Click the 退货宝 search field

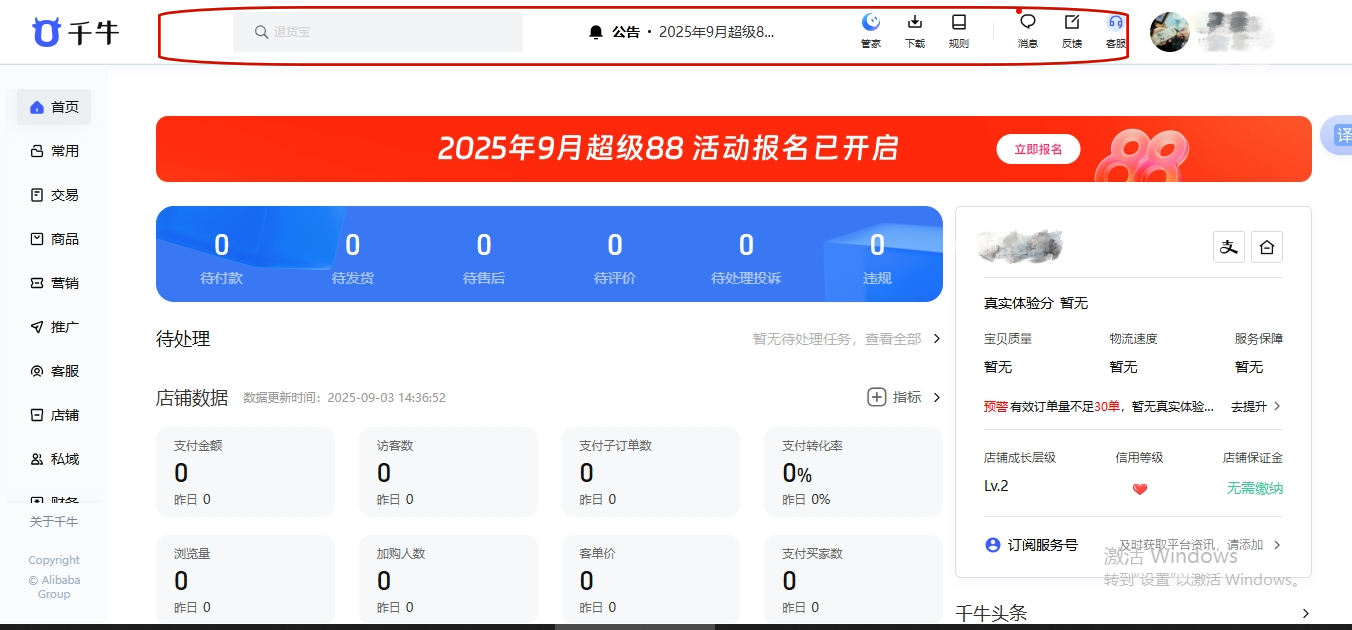[378, 32]
